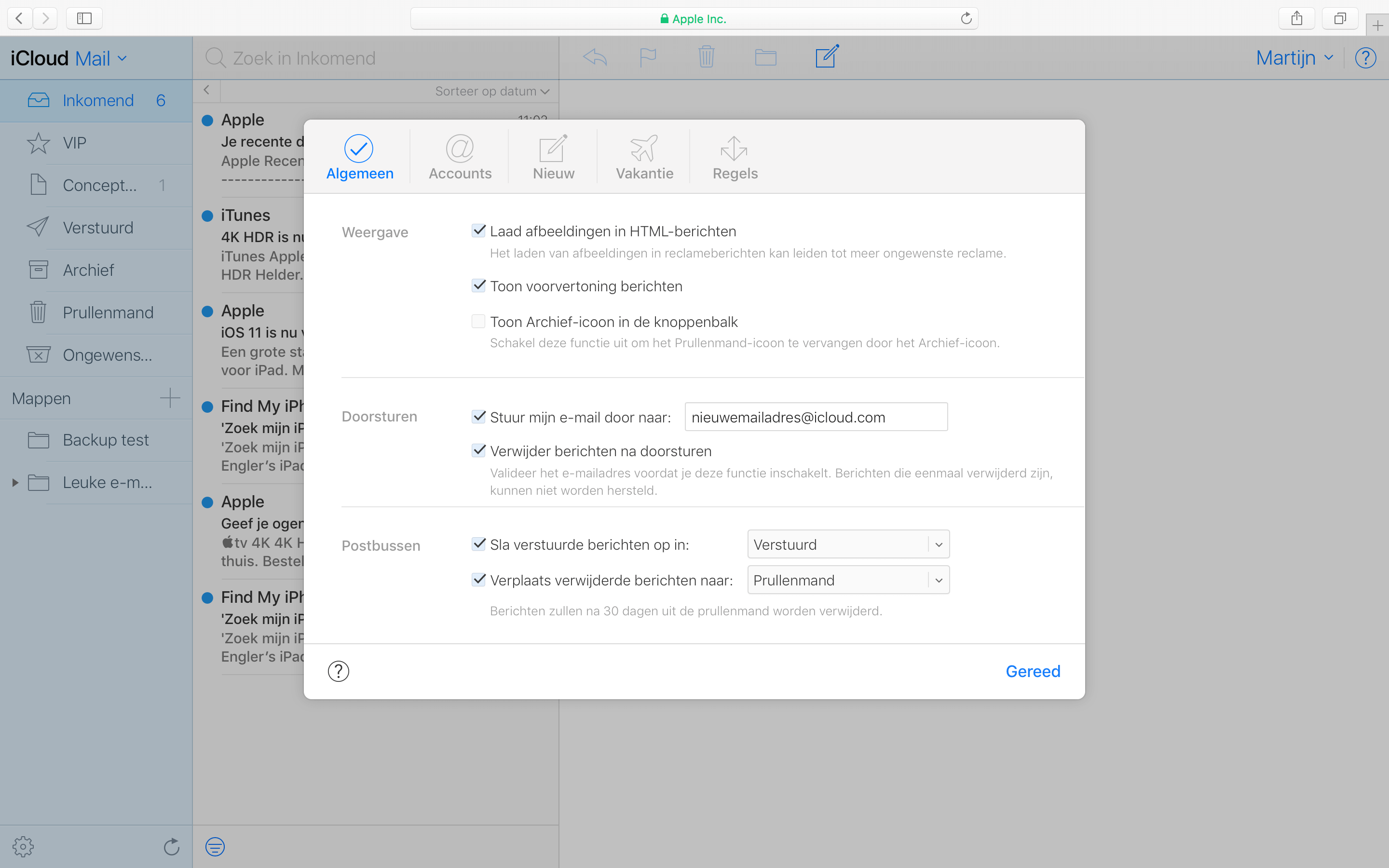Switch to the Nieuw tab
The image size is (1389, 868).
[x=553, y=157]
